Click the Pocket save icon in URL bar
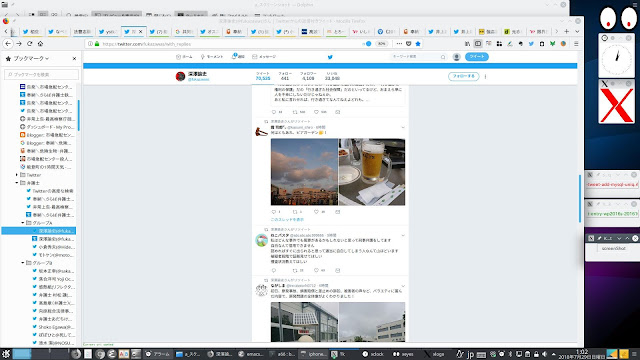Image resolution: width=640 pixels, height=360 pixels. click(x=409, y=44)
